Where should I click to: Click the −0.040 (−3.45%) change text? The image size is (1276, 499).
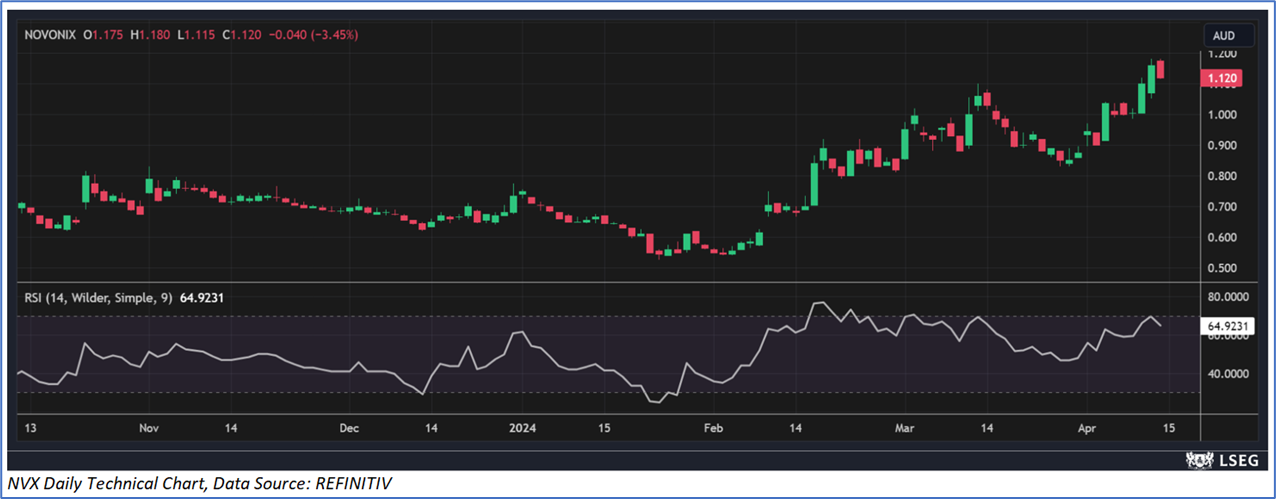pyautogui.click(x=314, y=35)
